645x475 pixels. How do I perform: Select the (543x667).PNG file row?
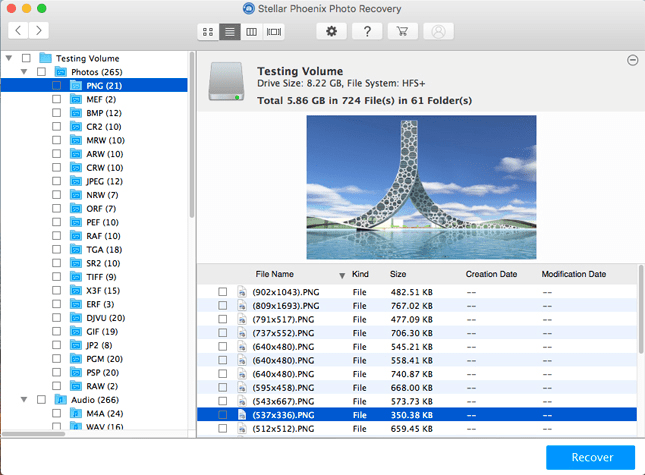[x=417, y=401]
